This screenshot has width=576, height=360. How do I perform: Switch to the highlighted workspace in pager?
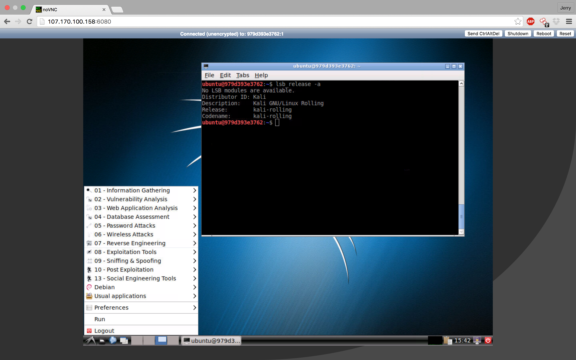click(x=161, y=341)
